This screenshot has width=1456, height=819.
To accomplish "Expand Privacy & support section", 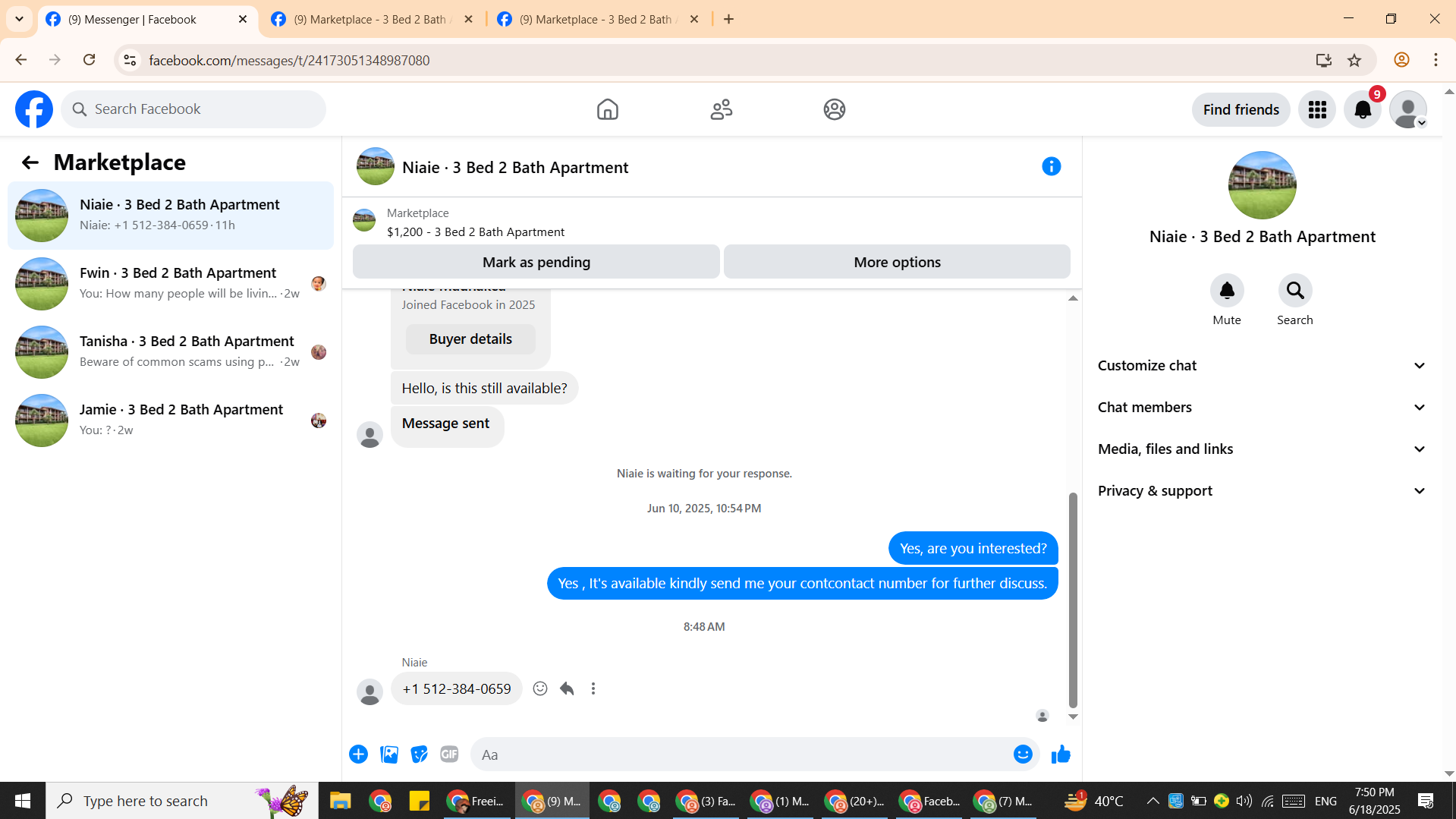I will tap(1262, 491).
